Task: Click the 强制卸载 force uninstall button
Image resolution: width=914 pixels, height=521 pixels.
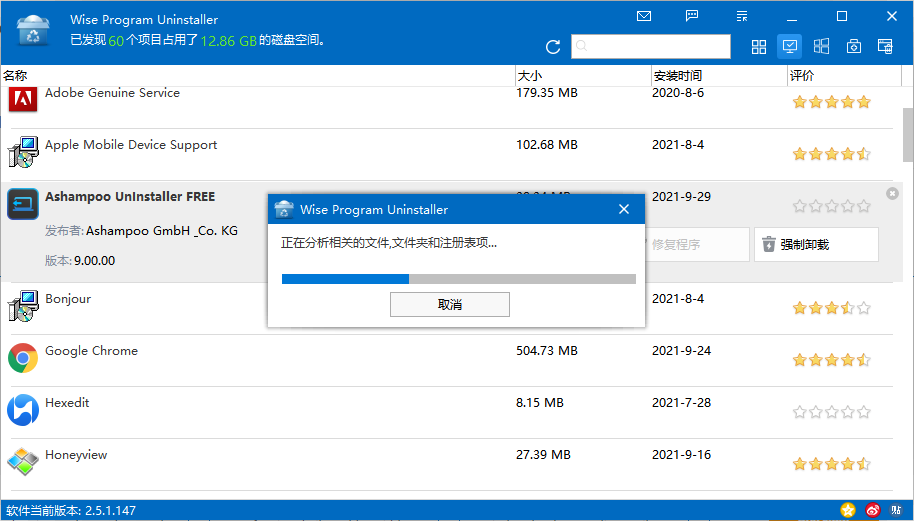Action: [816, 245]
